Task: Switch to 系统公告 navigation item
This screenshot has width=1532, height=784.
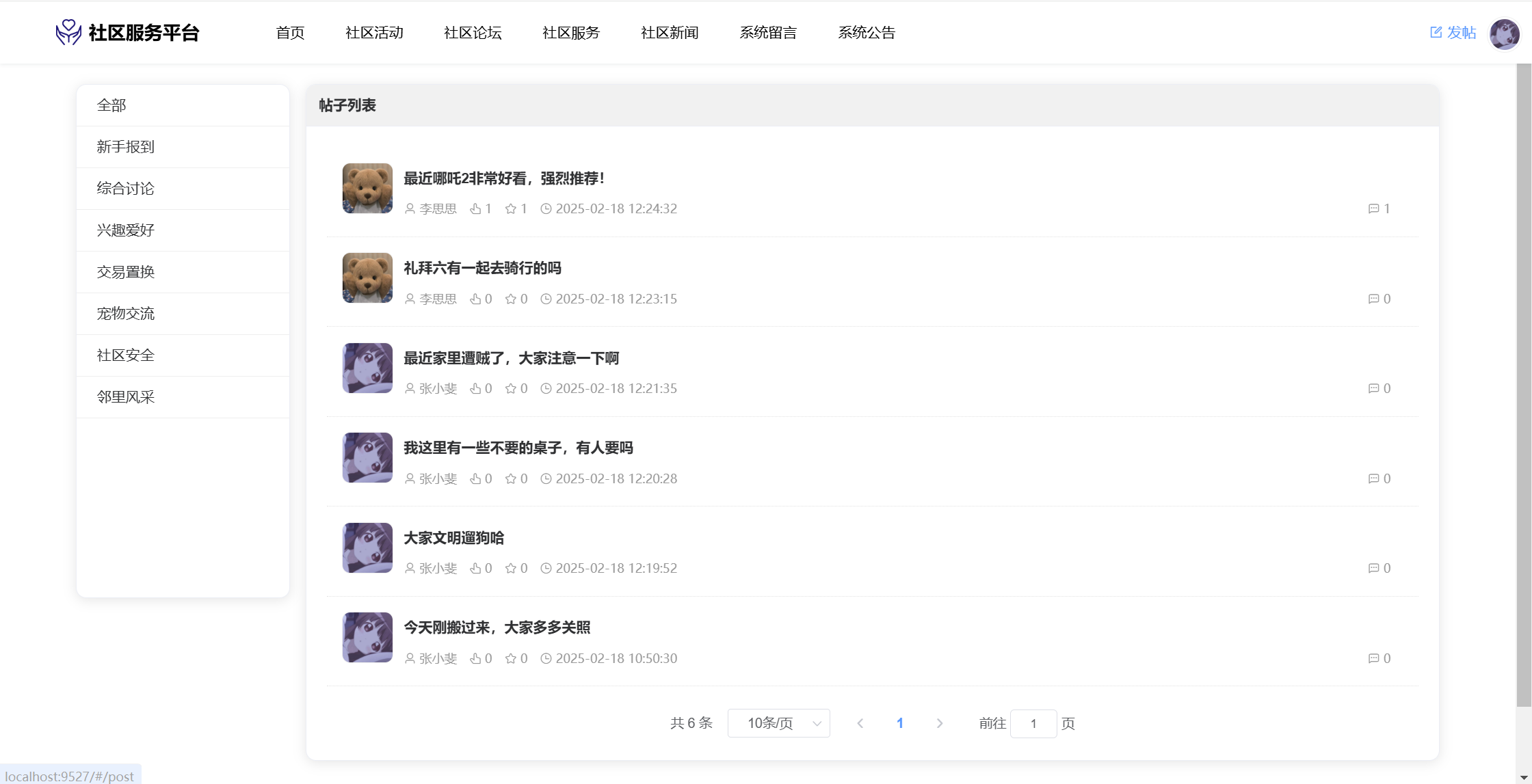Action: (x=867, y=33)
